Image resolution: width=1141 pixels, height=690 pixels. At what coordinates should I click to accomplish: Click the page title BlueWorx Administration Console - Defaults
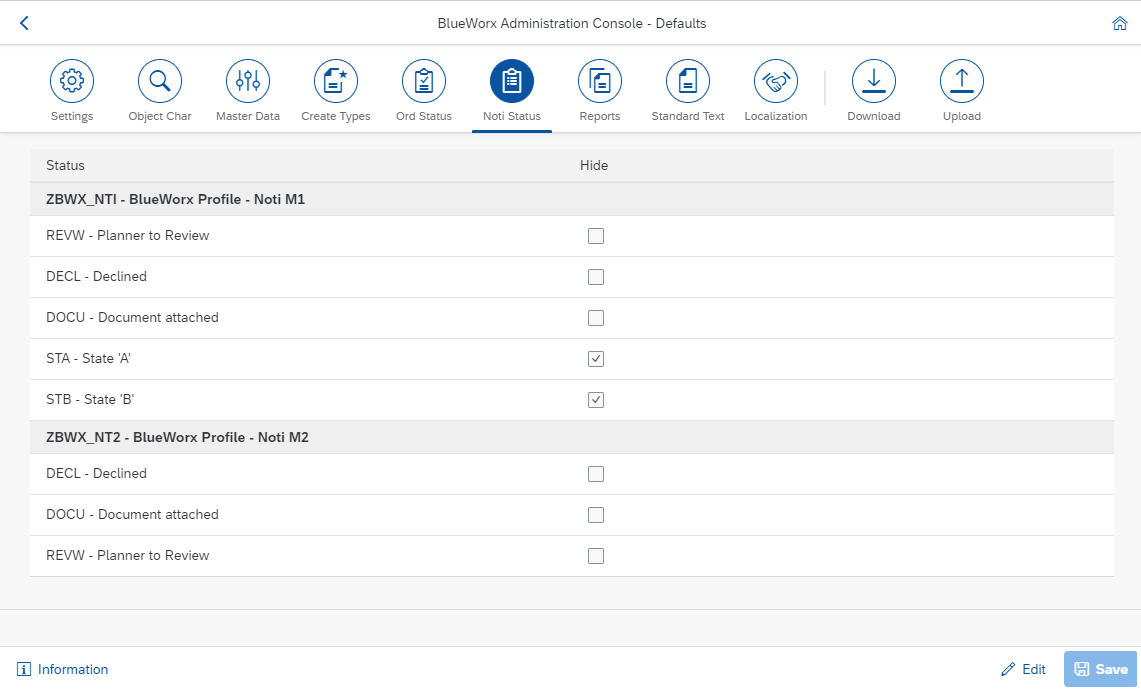pos(572,23)
